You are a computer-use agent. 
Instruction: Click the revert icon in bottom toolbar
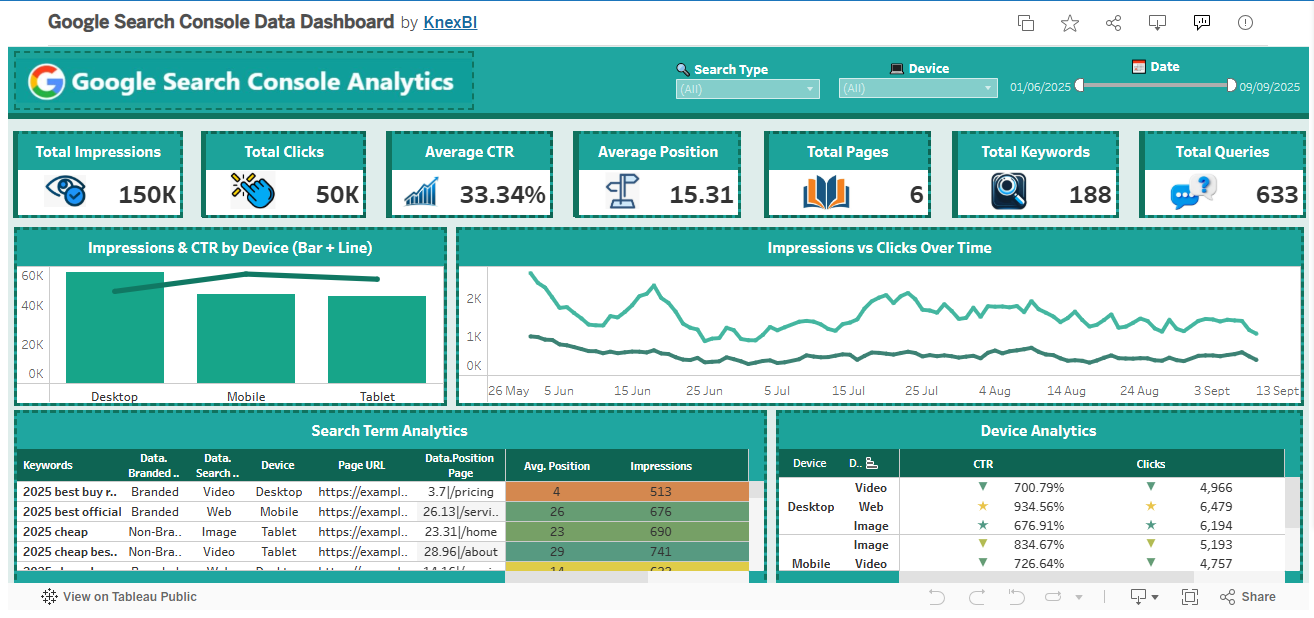[1016, 597]
